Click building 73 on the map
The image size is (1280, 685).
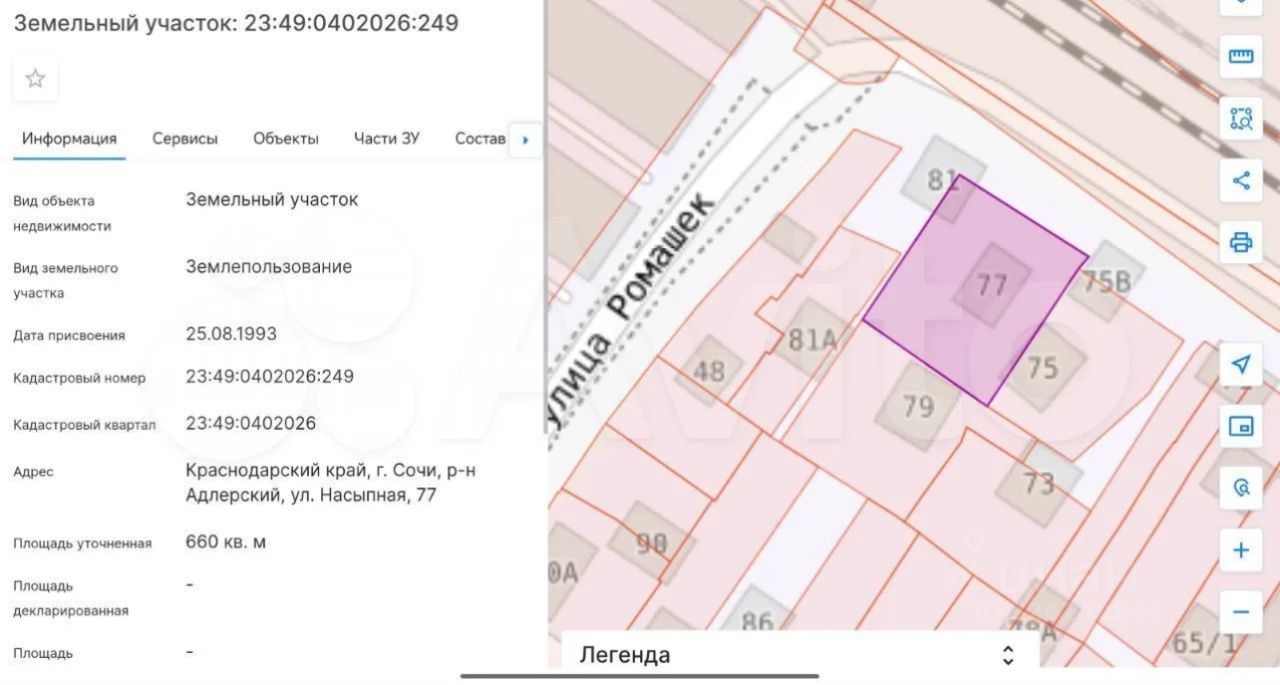[1039, 484]
